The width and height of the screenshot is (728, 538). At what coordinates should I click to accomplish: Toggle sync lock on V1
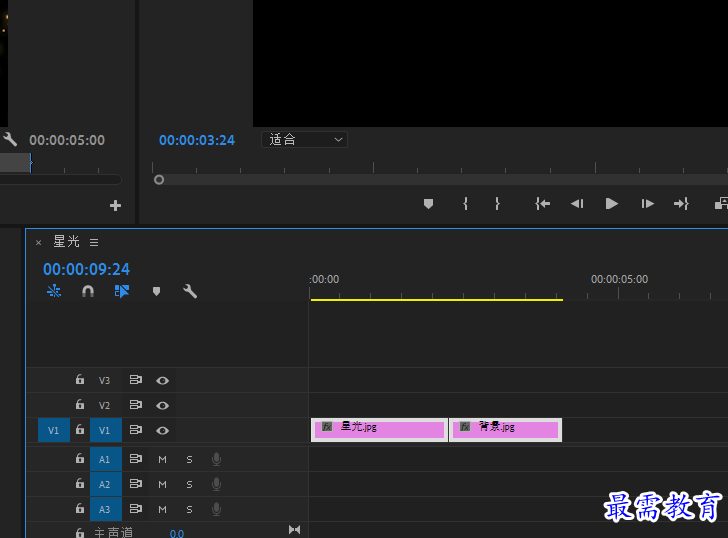coord(136,430)
